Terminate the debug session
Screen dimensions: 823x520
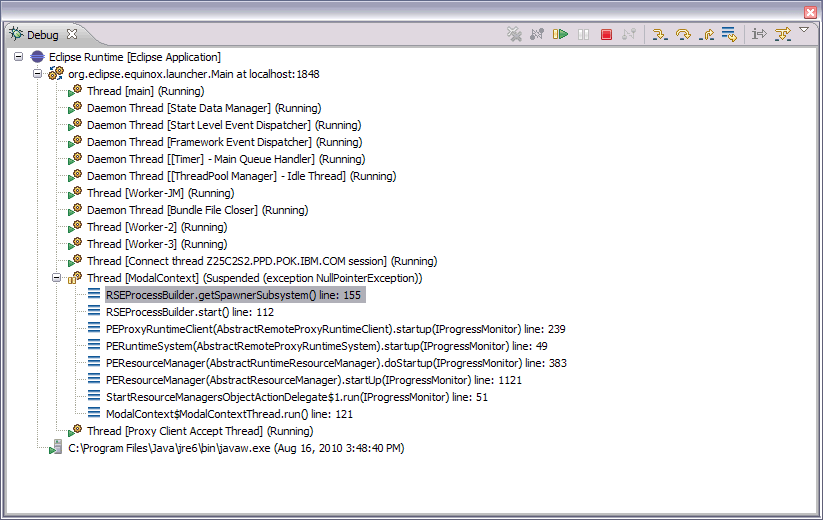pos(606,35)
